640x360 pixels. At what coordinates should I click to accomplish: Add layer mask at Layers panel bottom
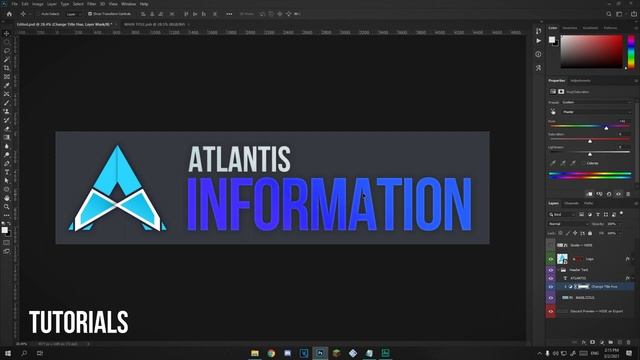(593, 342)
